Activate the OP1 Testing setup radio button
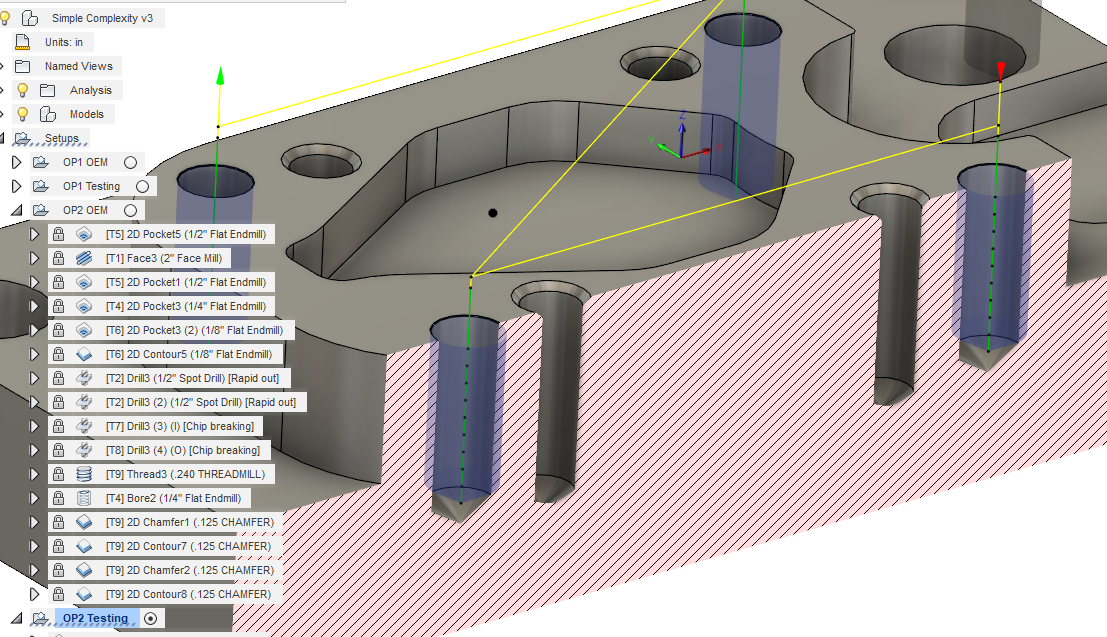This screenshot has width=1107, height=637. [x=142, y=186]
